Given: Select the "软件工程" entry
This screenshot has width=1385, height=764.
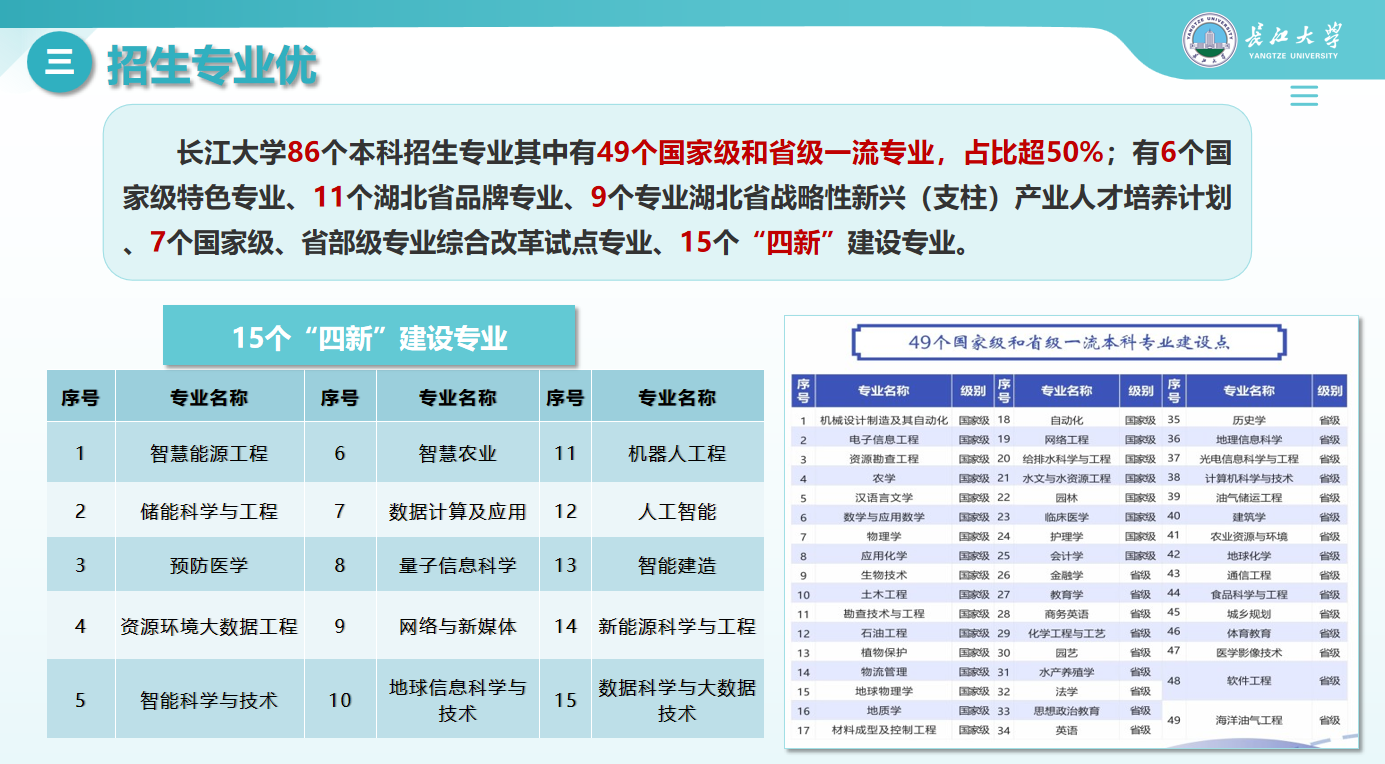Looking at the screenshot, I should coord(1249,680).
